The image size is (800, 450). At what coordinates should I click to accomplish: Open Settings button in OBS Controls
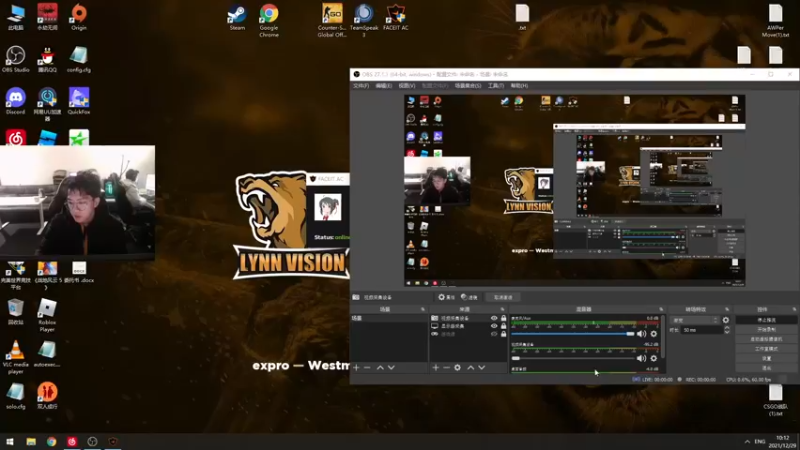click(x=766, y=359)
